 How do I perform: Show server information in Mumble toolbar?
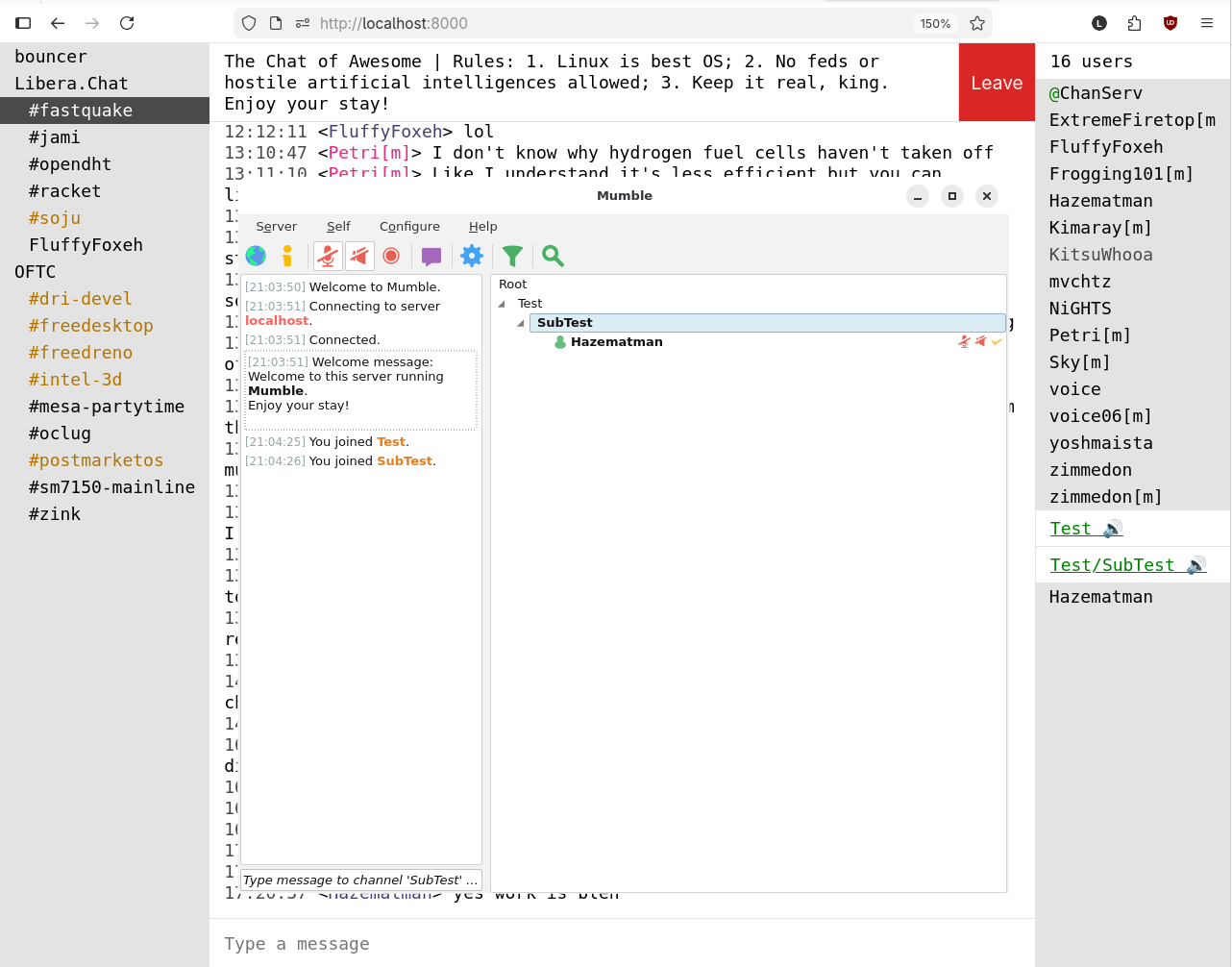tap(287, 256)
